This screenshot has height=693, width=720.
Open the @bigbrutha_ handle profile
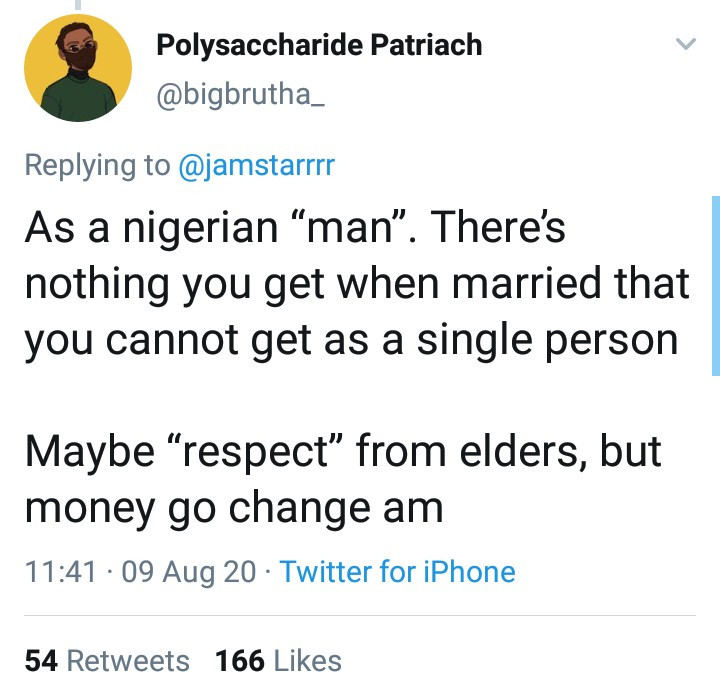click(241, 94)
